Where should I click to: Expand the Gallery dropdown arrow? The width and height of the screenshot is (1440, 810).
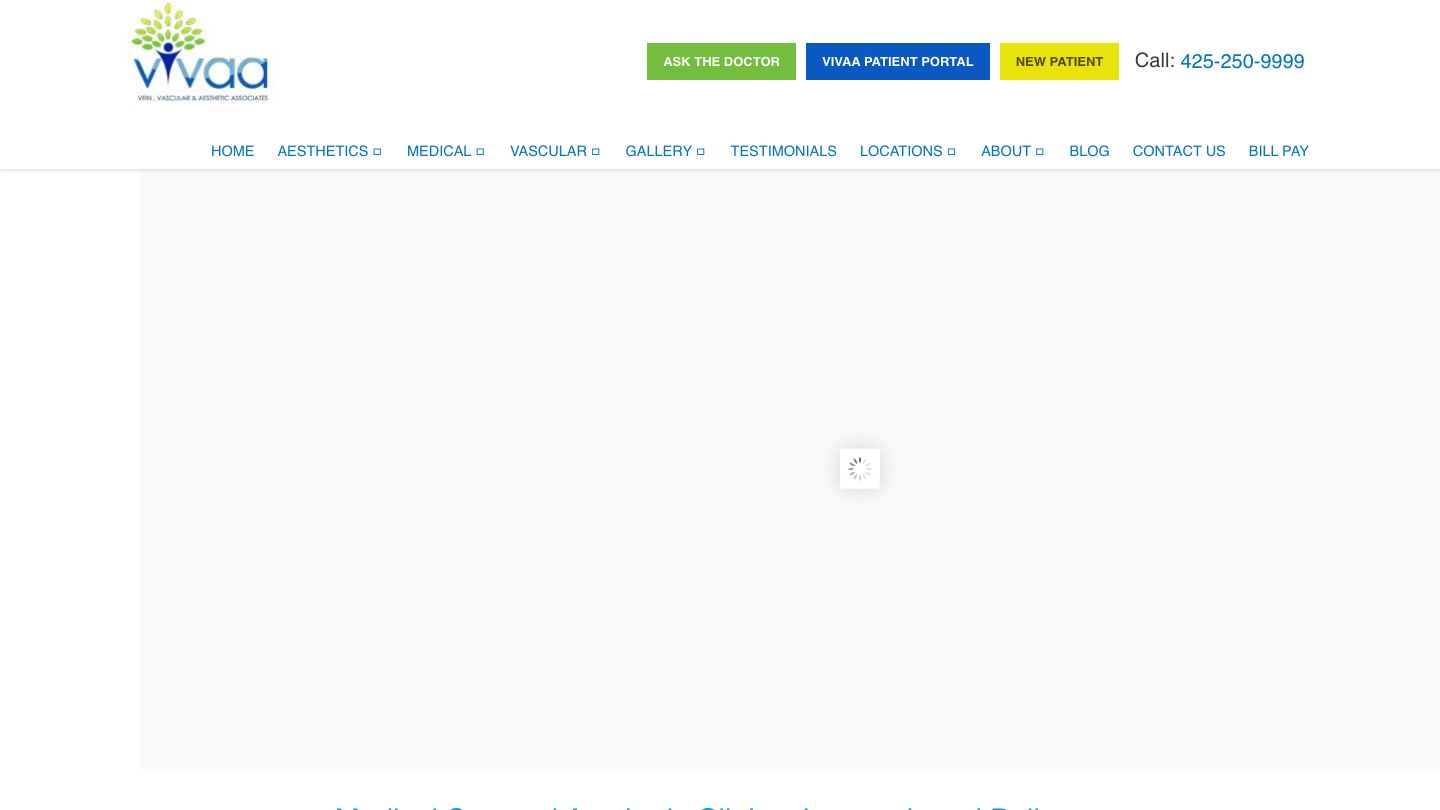[701, 152]
